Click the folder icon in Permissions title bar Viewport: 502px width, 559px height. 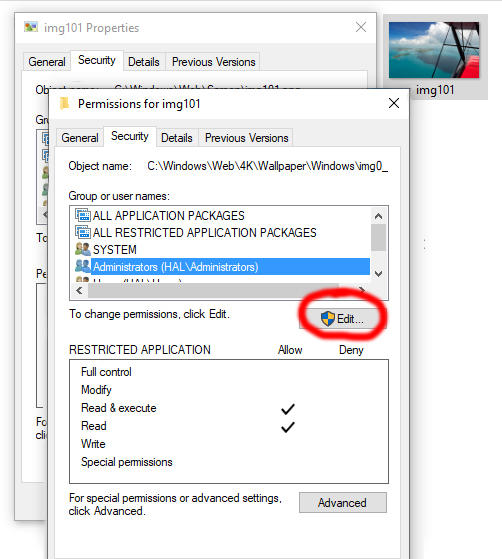[64, 103]
